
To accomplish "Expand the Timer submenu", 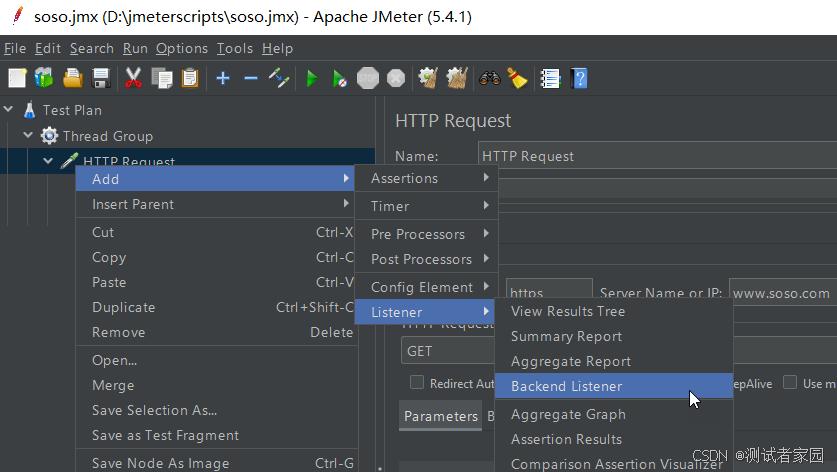I will point(427,206).
